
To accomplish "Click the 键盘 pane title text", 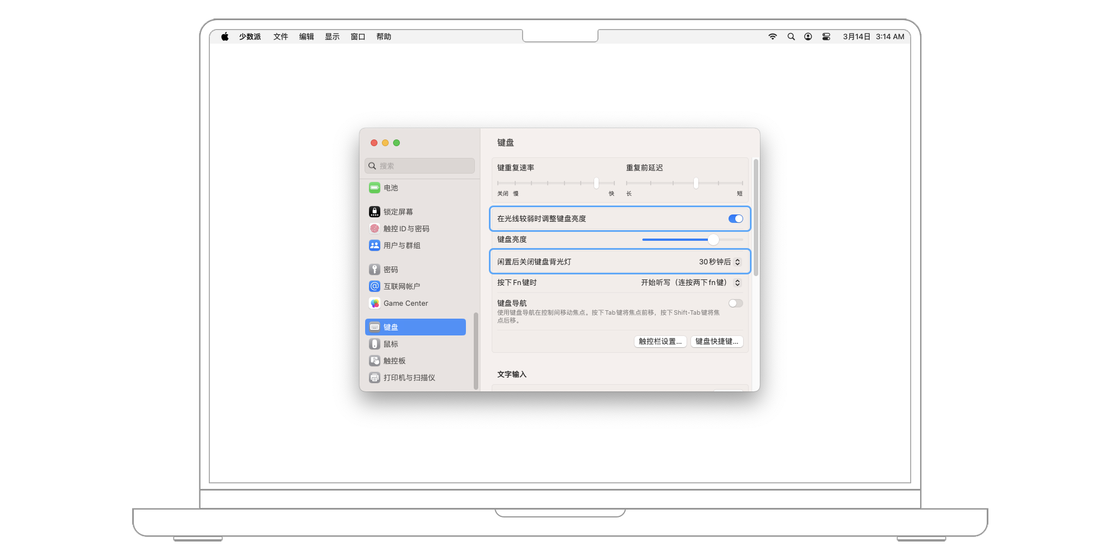I will pos(506,143).
